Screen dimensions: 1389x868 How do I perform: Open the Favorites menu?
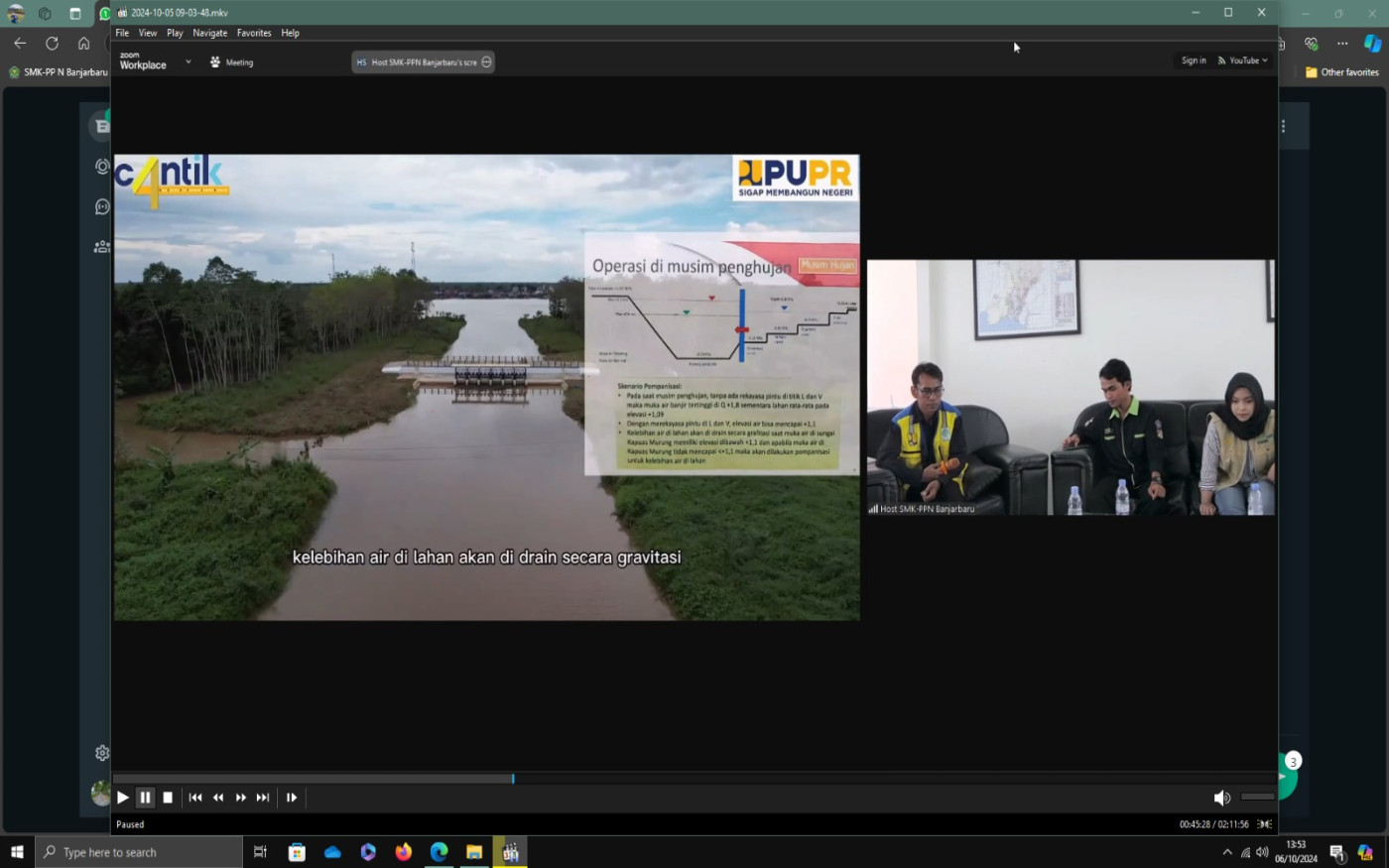254,33
